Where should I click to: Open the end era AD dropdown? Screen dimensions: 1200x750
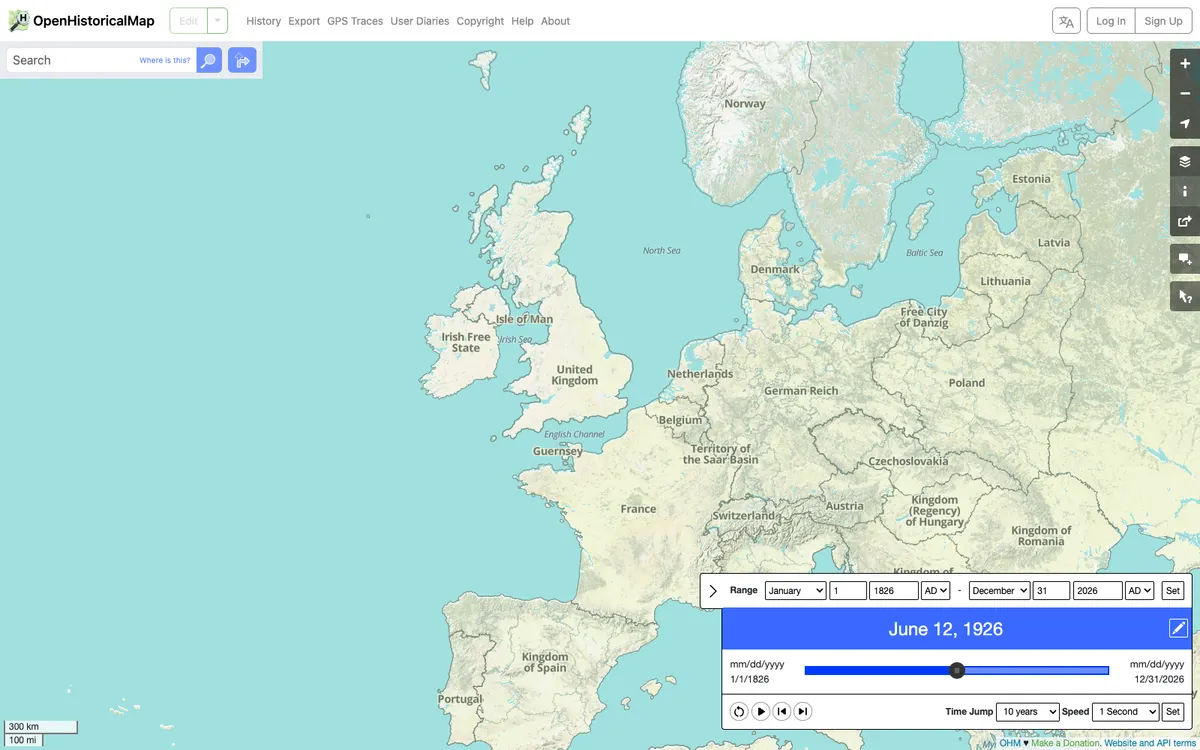(x=1139, y=591)
